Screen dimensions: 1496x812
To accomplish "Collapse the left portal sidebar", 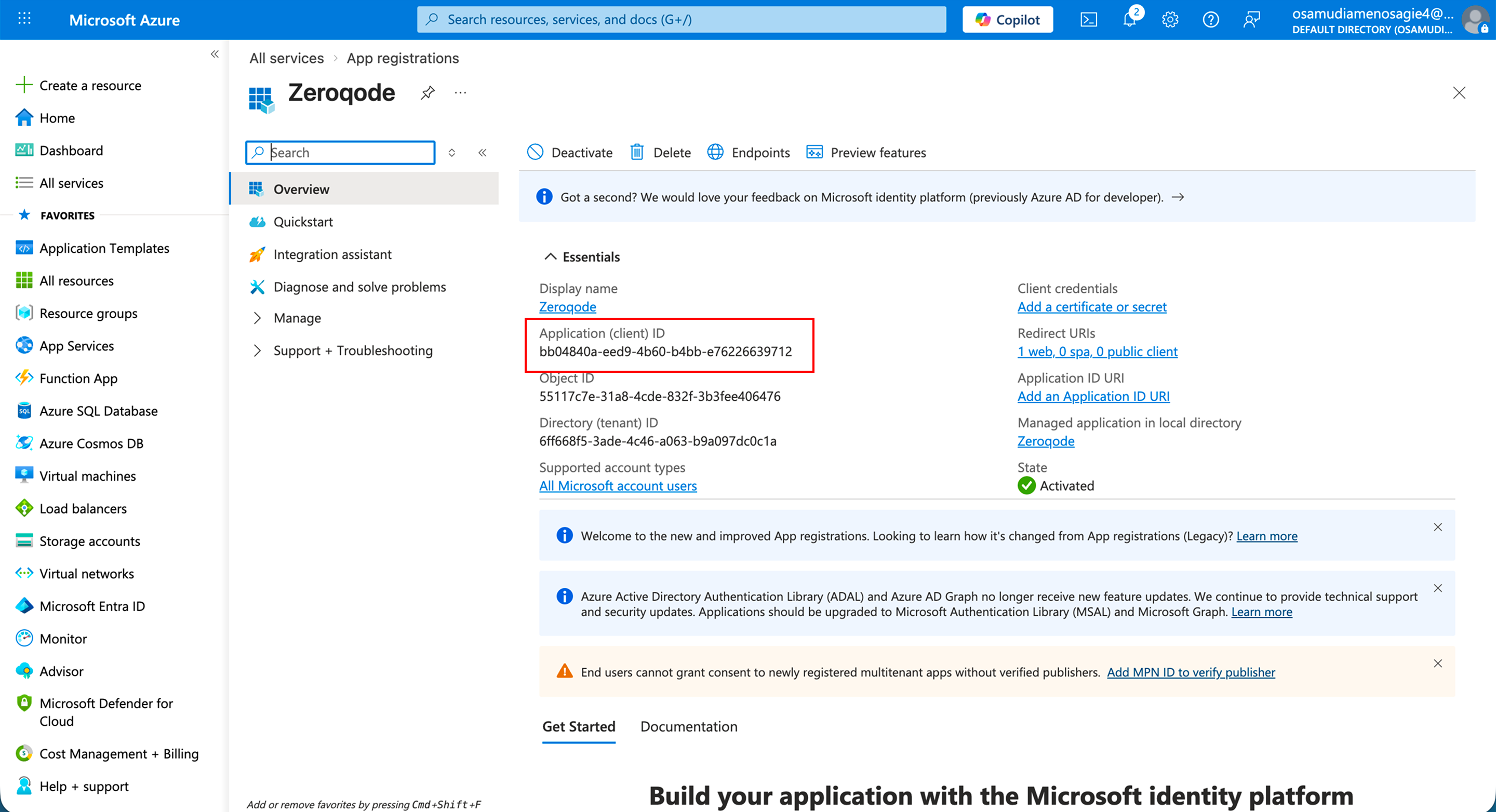I will pyautogui.click(x=215, y=54).
